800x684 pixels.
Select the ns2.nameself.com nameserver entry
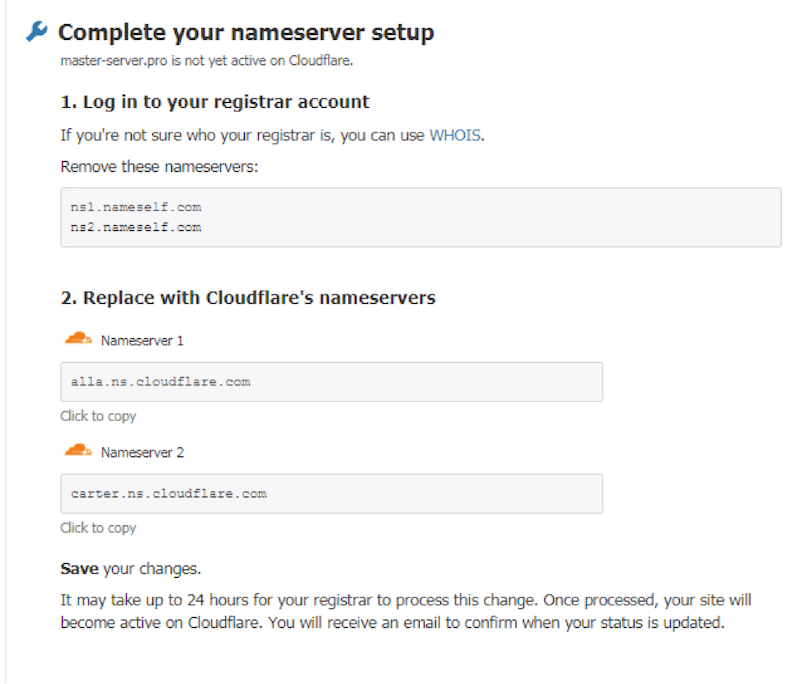pos(136,227)
